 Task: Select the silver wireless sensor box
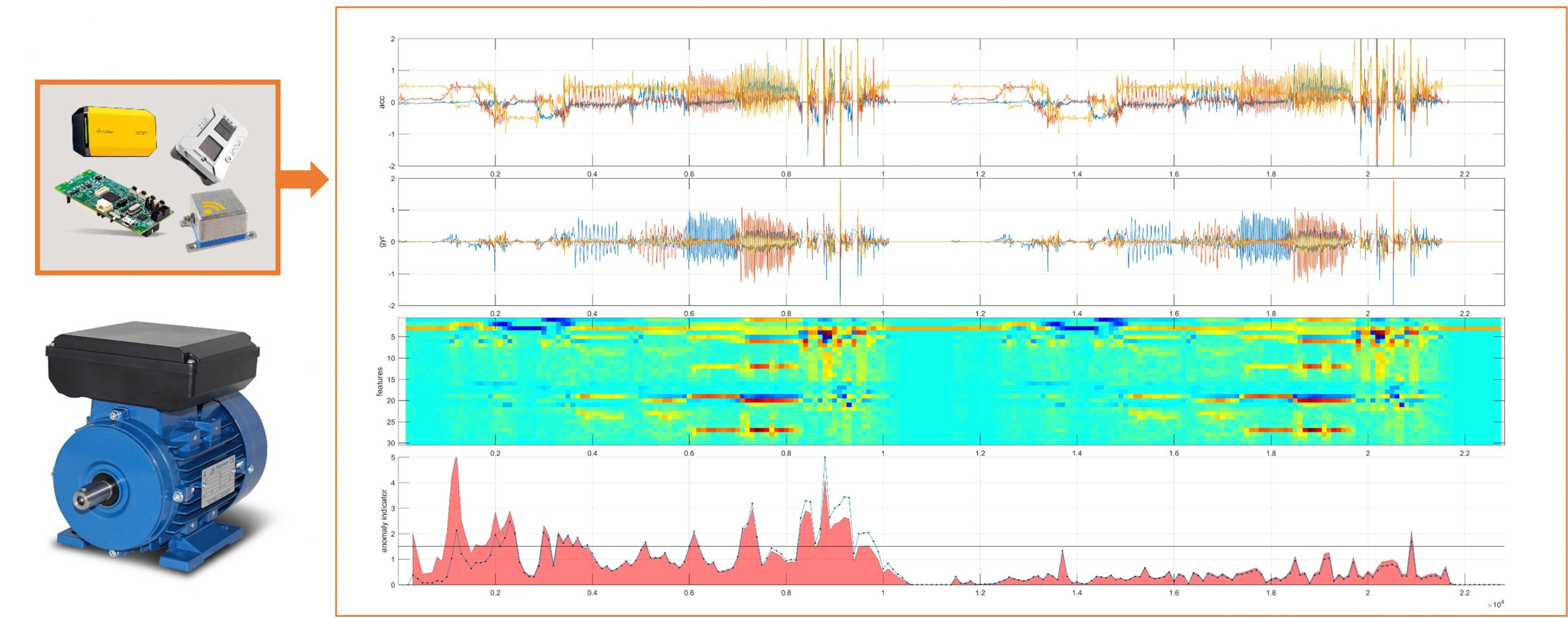tap(219, 222)
